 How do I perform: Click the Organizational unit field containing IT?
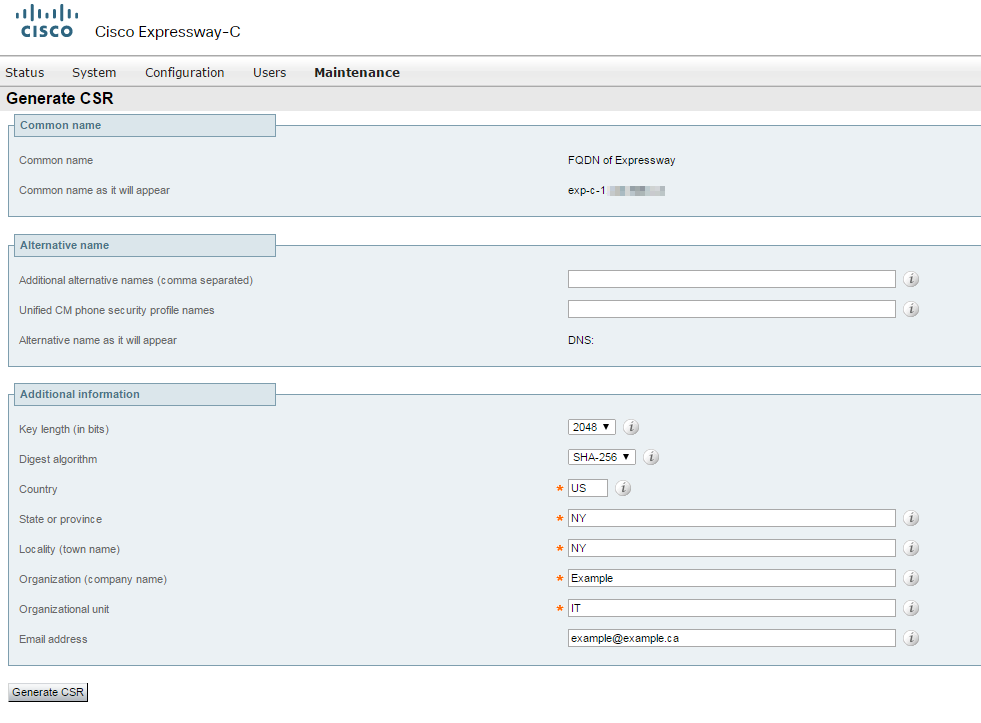click(x=731, y=608)
